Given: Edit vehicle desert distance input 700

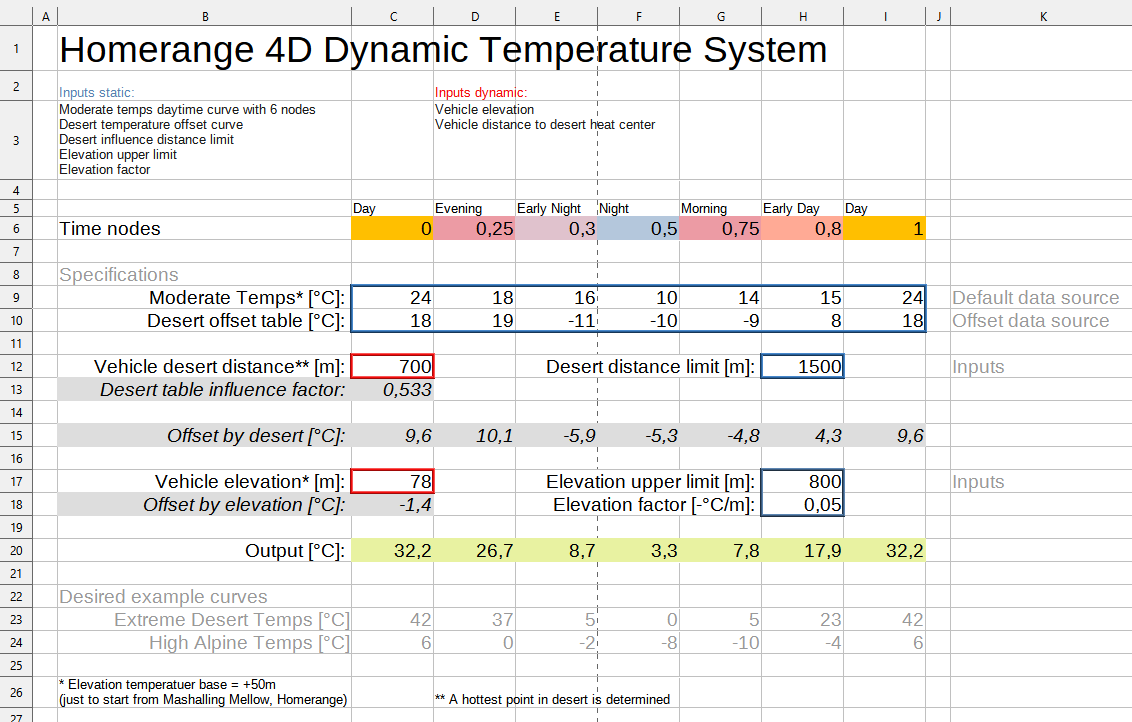Looking at the screenshot, I should [x=393, y=367].
